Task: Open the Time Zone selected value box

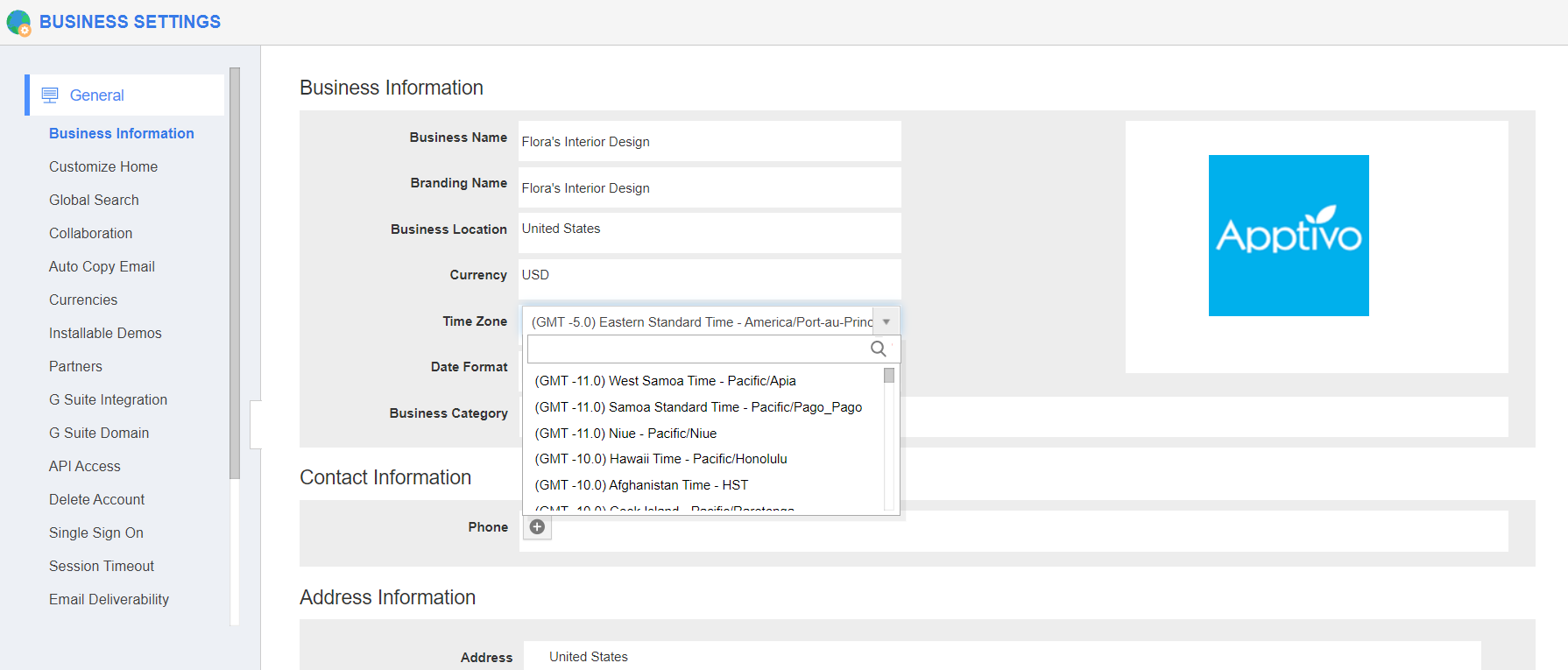Action: (x=710, y=321)
